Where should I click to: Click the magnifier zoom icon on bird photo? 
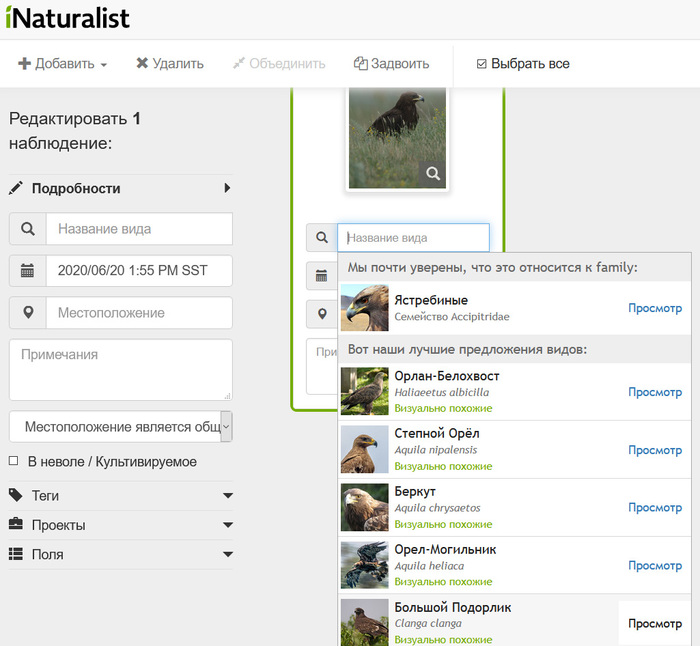coord(432,174)
